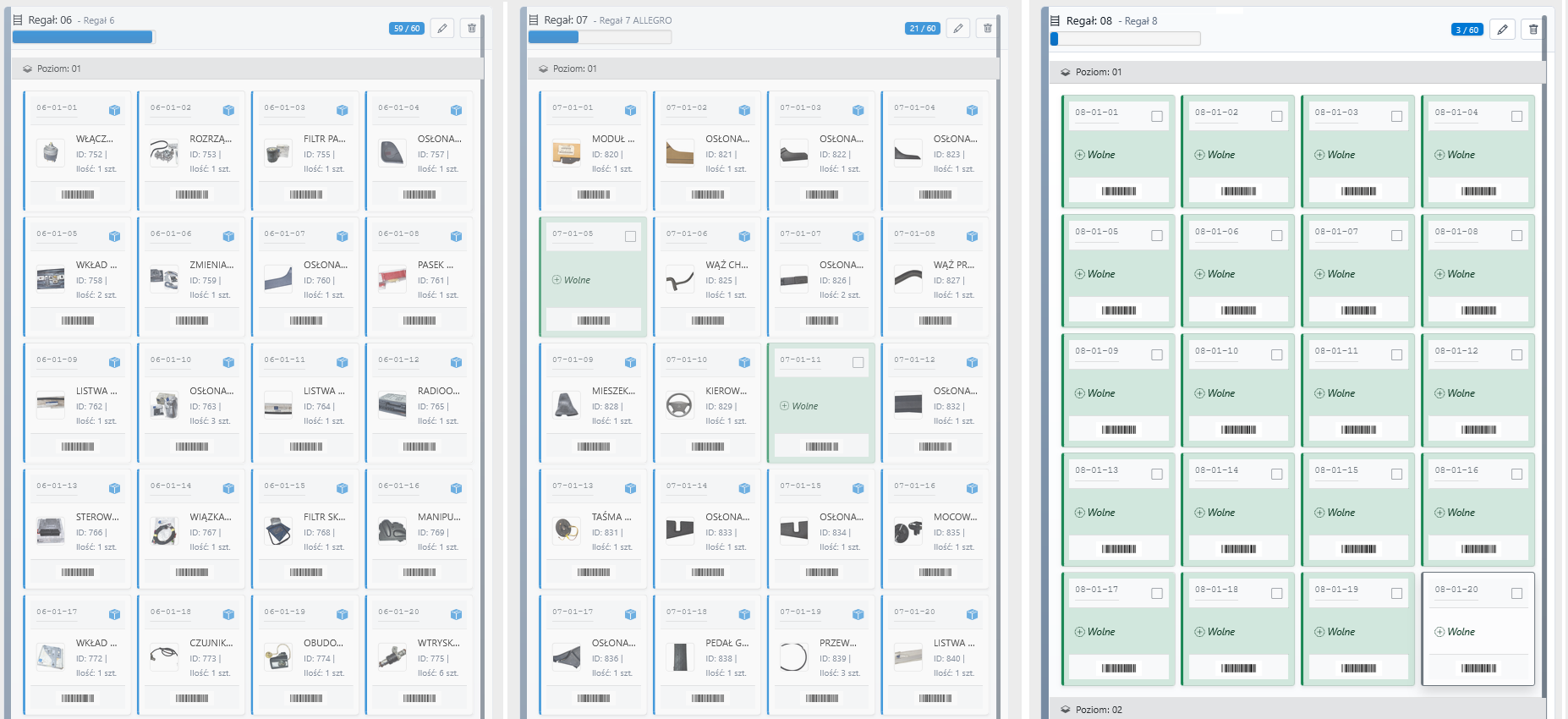
Task: Click the 21 / 60 badge of Regał 07
Action: tap(923, 28)
